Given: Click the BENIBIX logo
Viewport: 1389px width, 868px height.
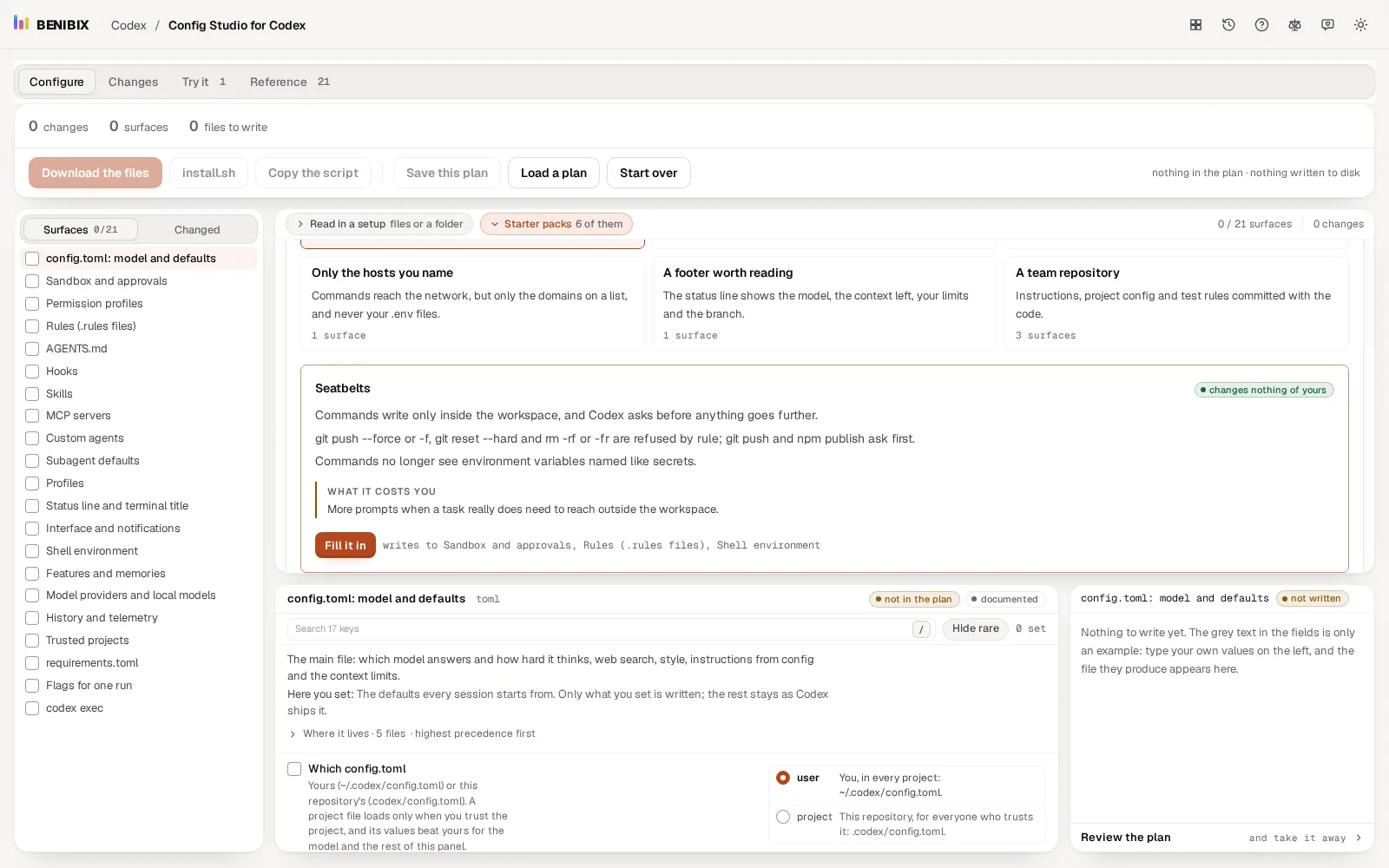Looking at the screenshot, I should tap(51, 24).
